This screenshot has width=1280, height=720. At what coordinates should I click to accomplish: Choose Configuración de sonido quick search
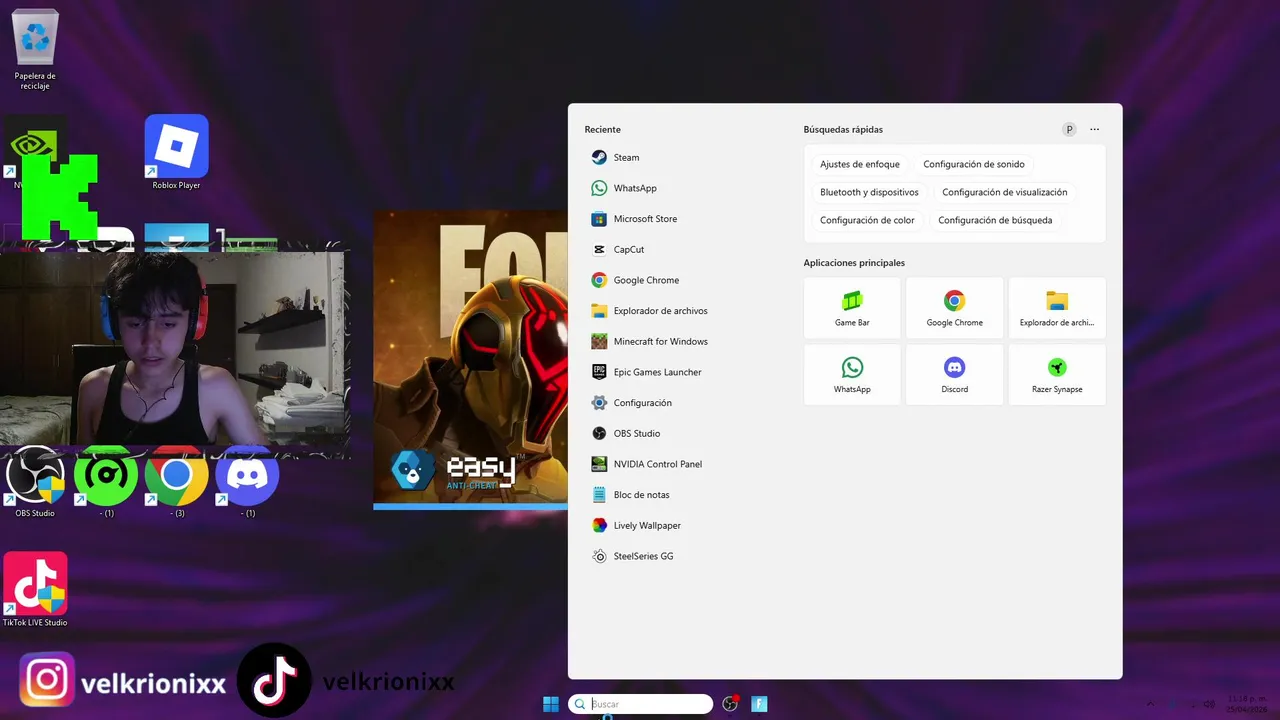tap(974, 164)
